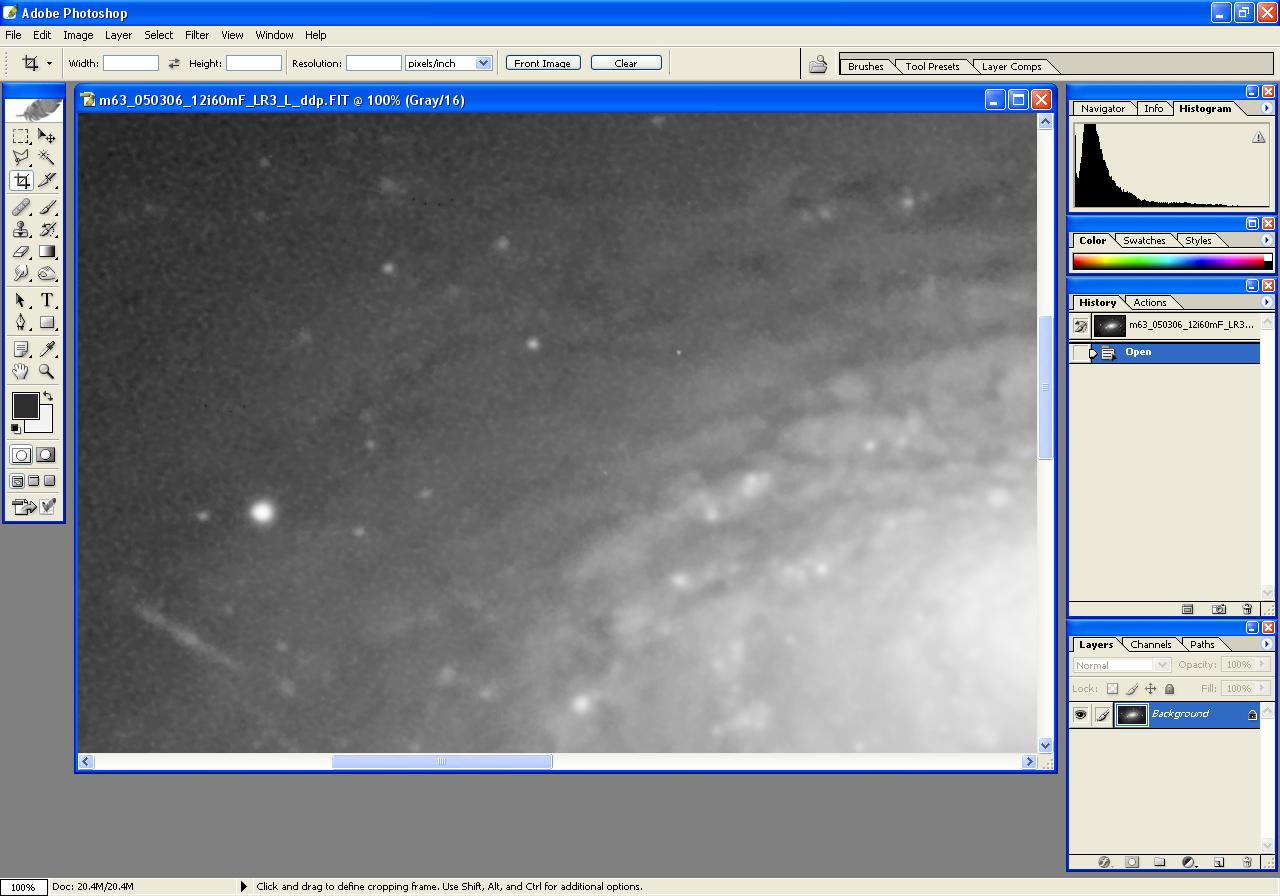Open the Filter menu

point(197,35)
